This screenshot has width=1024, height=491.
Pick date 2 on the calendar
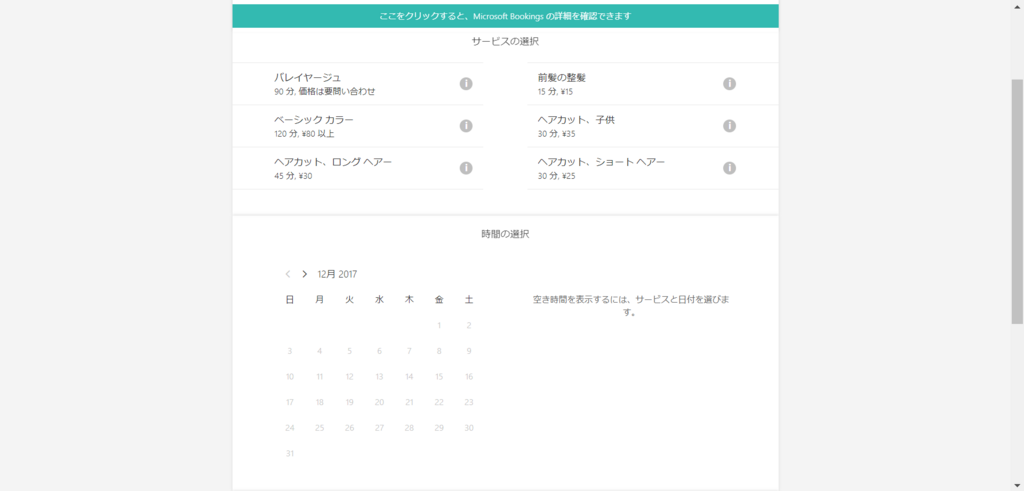[x=469, y=325]
